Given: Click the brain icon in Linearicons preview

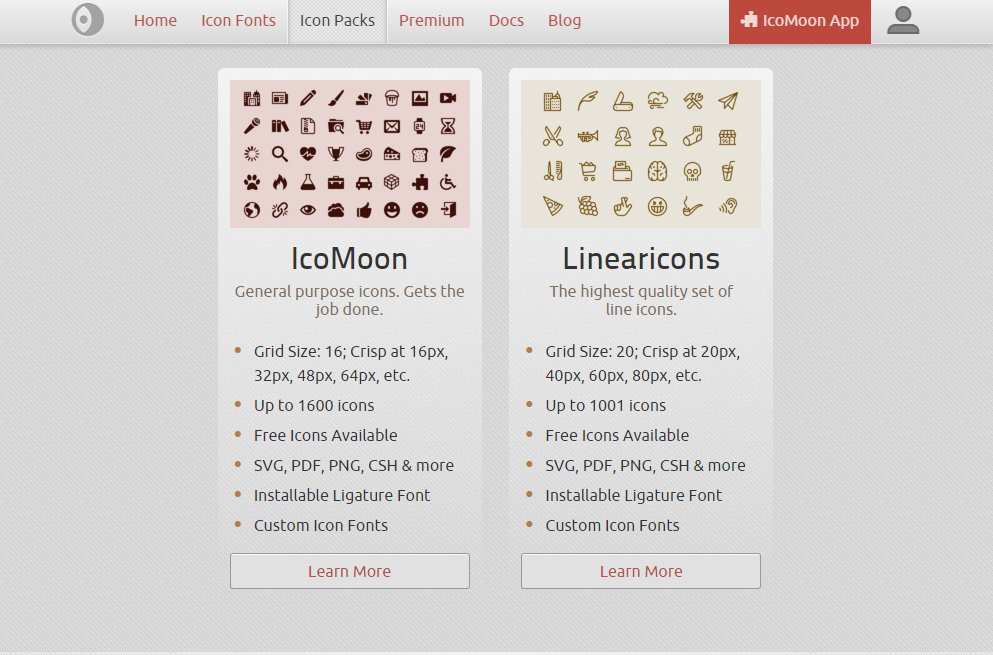Looking at the screenshot, I should pyautogui.click(x=657, y=172).
